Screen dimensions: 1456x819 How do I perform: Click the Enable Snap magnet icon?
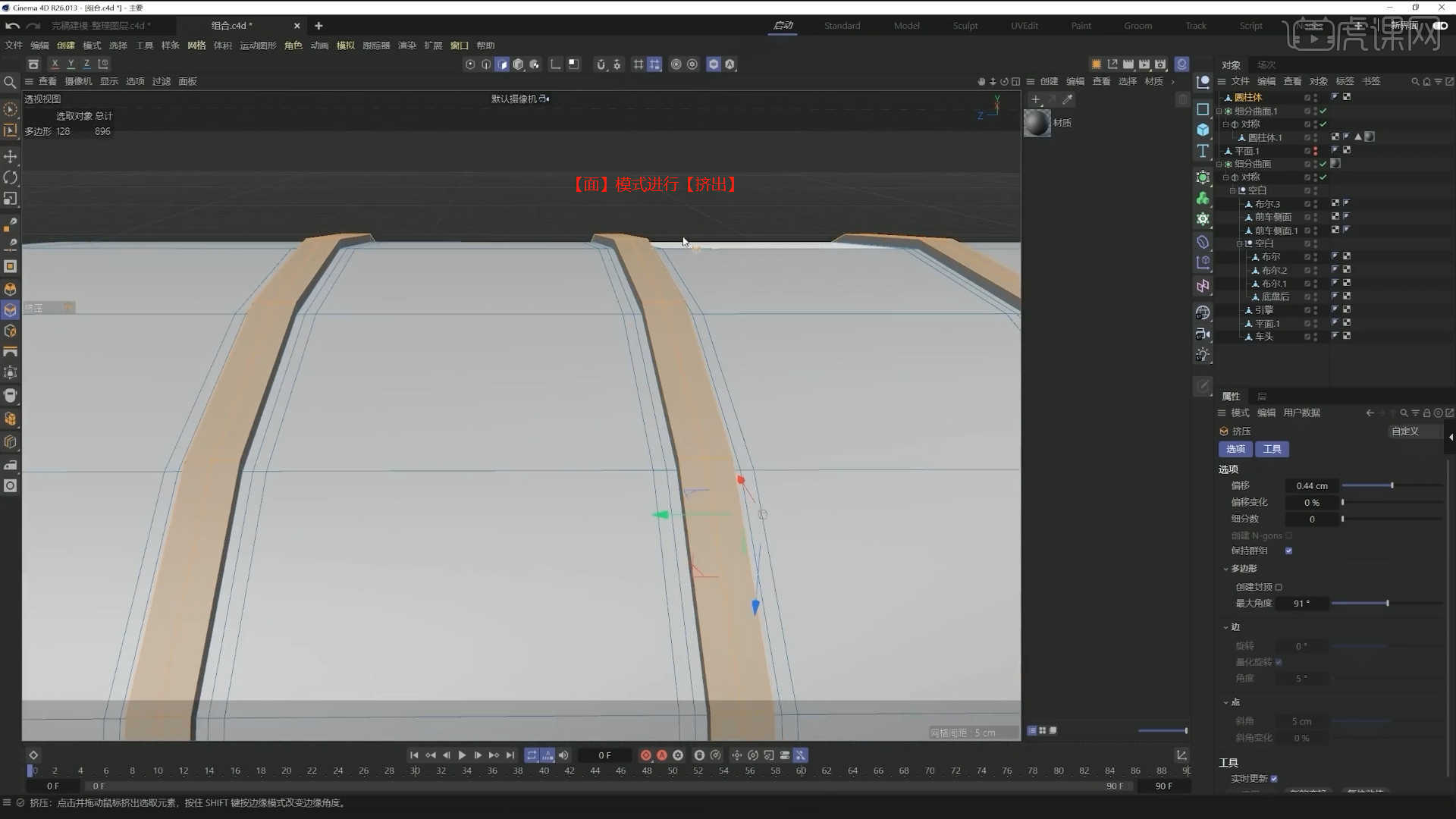[x=601, y=64]
